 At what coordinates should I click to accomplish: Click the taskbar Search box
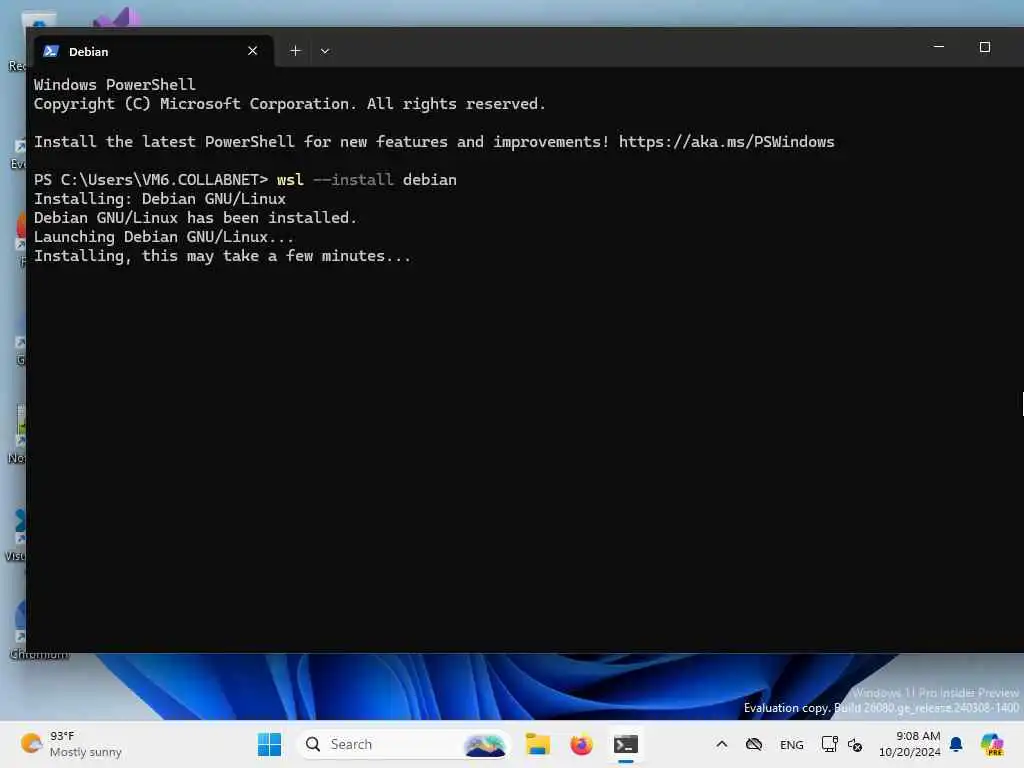[404, 744]
